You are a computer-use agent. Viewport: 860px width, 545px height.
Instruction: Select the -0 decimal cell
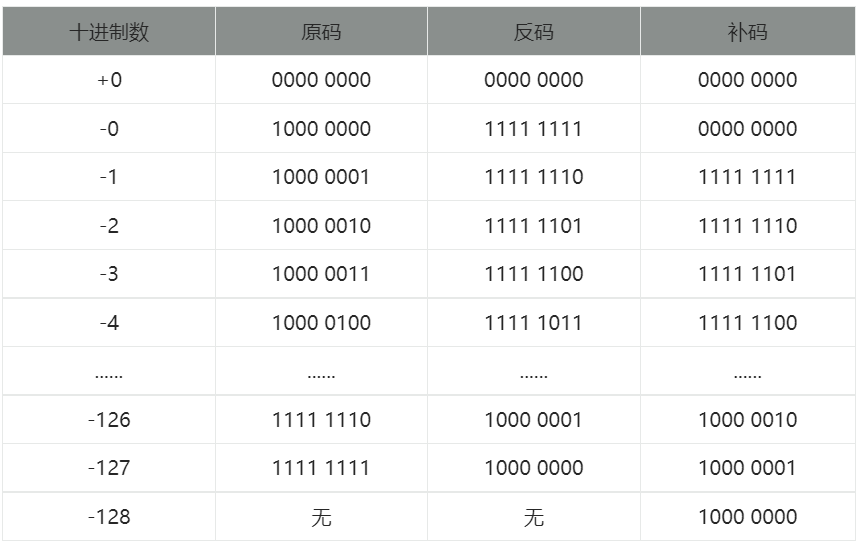point(109,129)
